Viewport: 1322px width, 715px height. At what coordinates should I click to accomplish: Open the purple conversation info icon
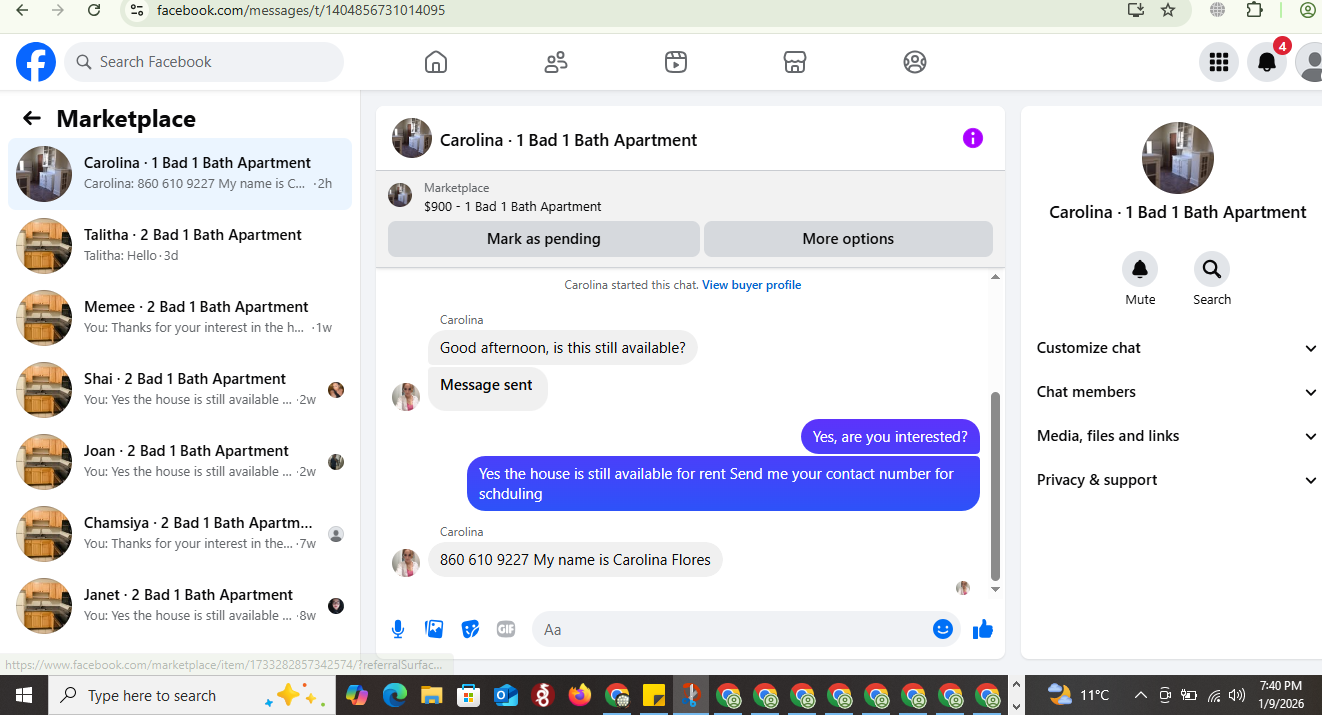973,139
